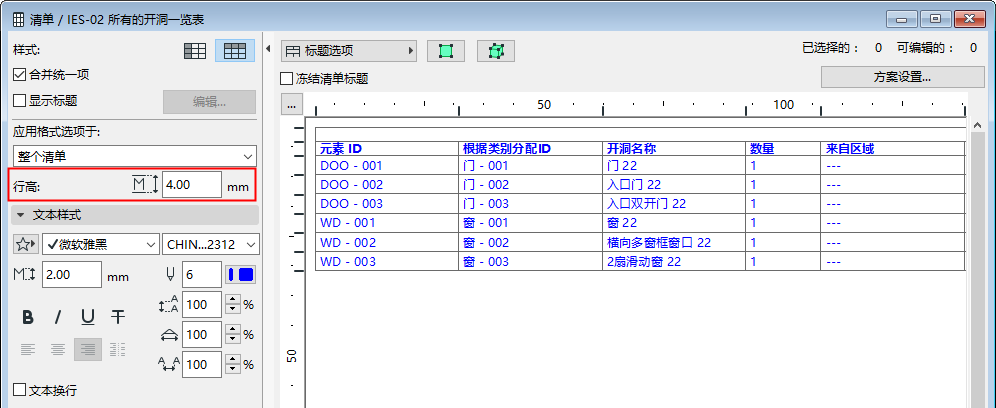
Task: Toggle underline text formatting
Action: 88,316
